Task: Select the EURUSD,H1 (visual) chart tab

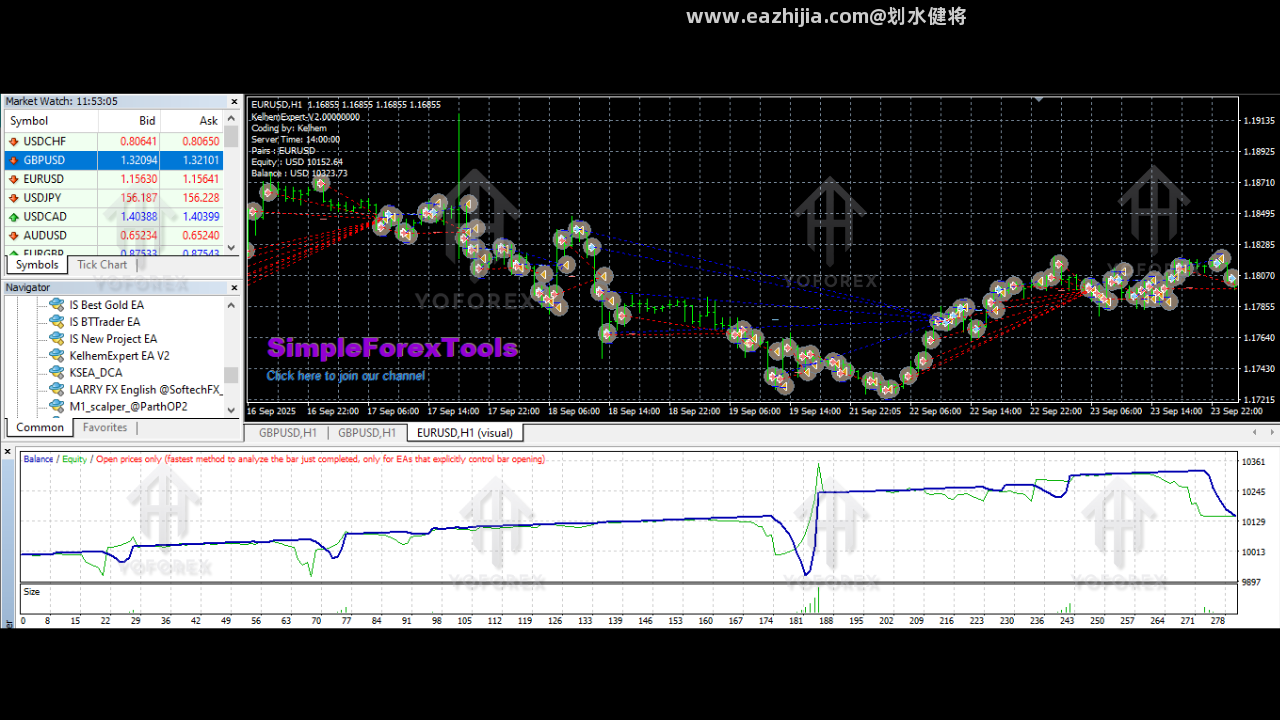Action: click(x=464, y=433)
